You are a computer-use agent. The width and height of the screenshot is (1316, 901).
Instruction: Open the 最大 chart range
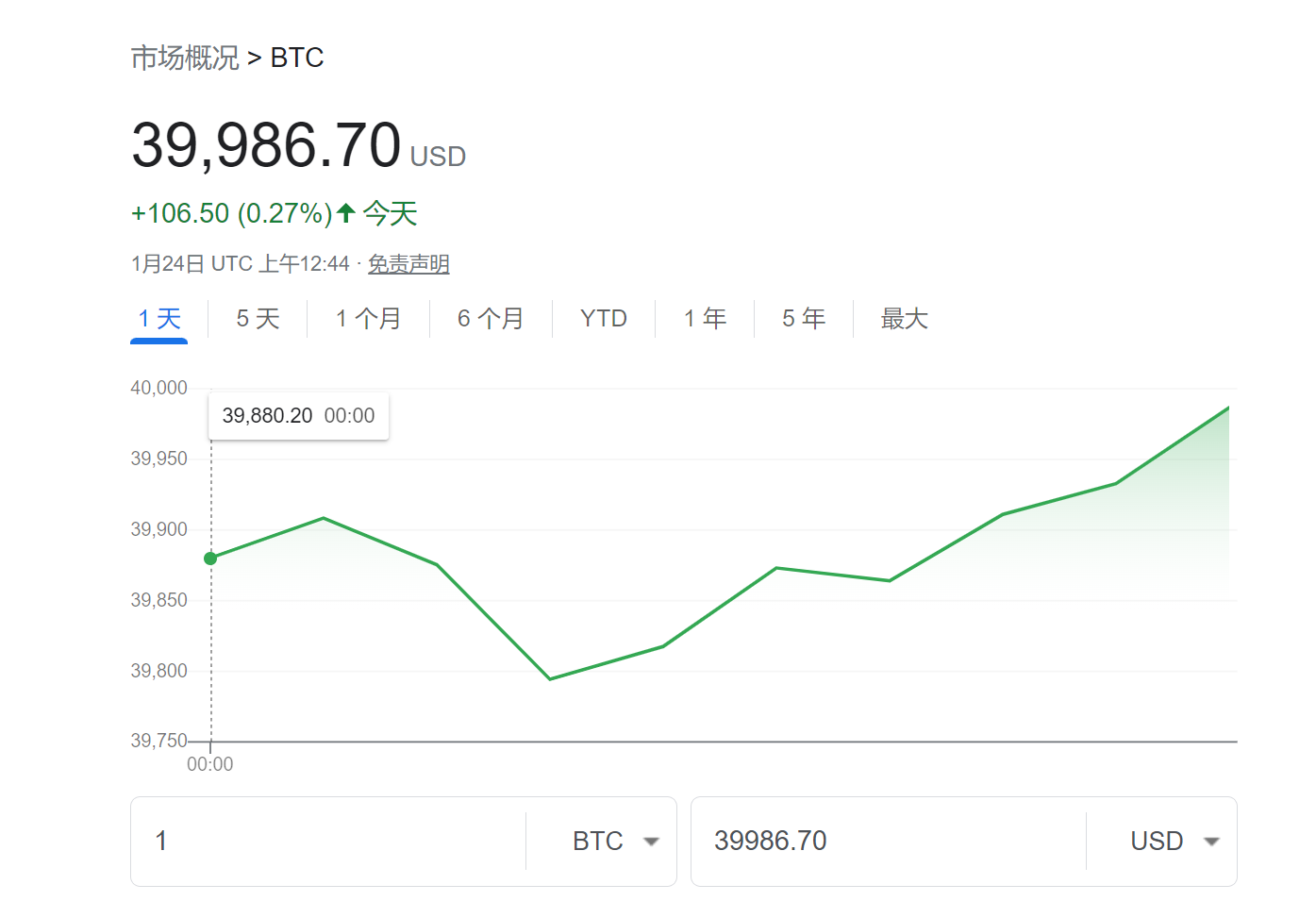[904, 319]
